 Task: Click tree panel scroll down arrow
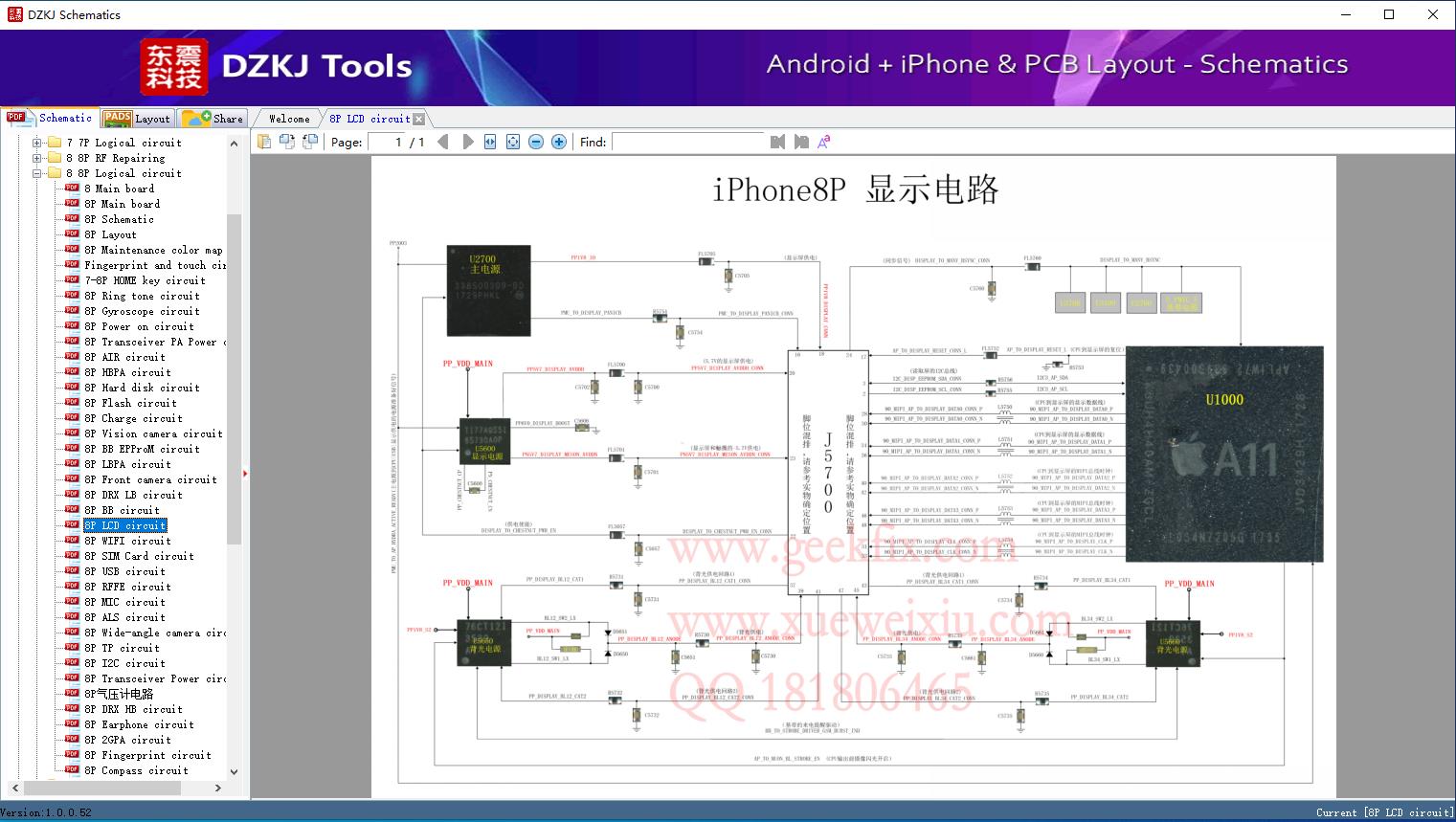(x=234, y=771)
